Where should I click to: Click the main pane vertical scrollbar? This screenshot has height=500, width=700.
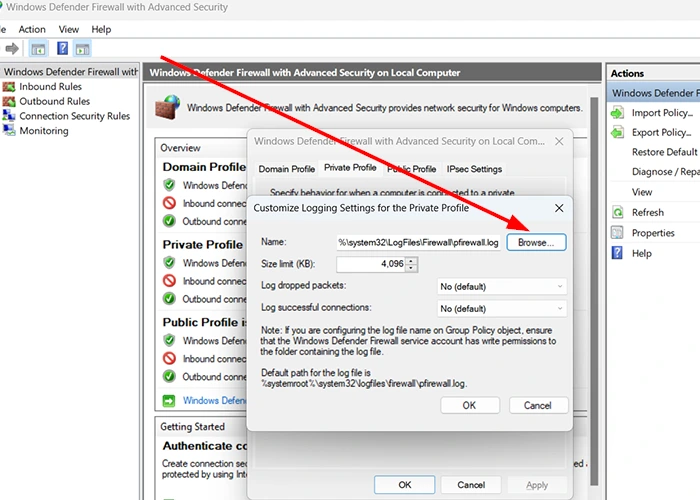coord(594,290)
